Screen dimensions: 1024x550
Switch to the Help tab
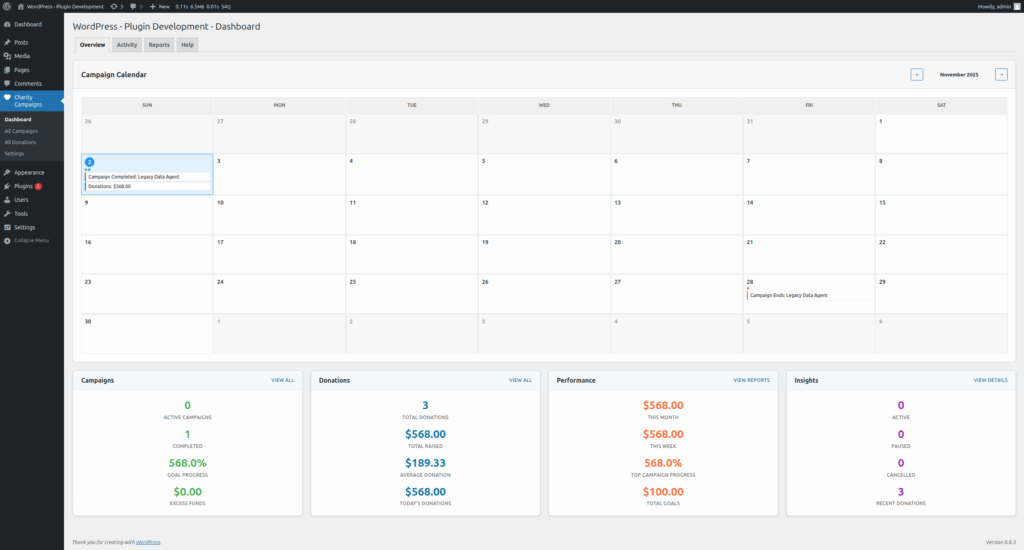coord(187,45)
